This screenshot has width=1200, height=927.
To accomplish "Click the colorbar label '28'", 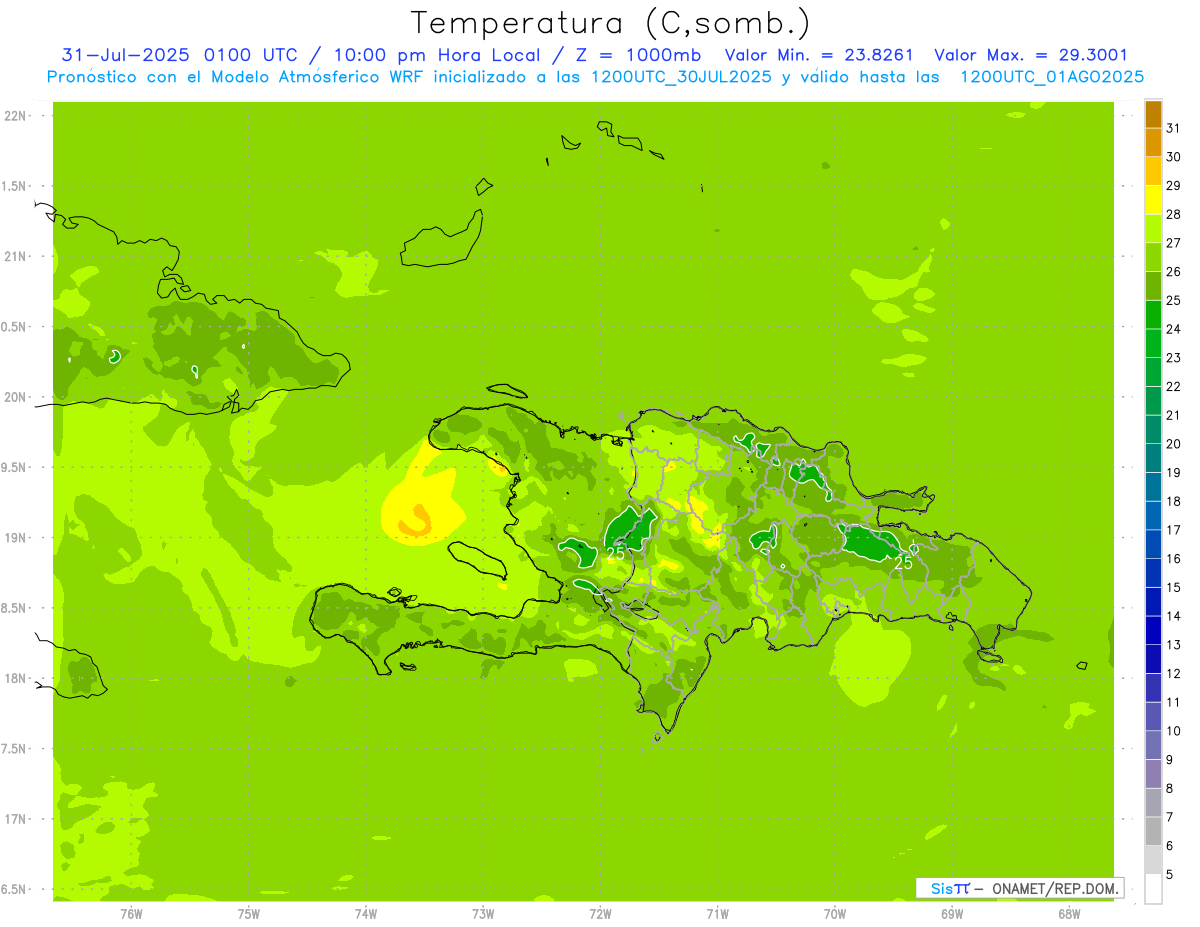I will [x=1173, y=214].
